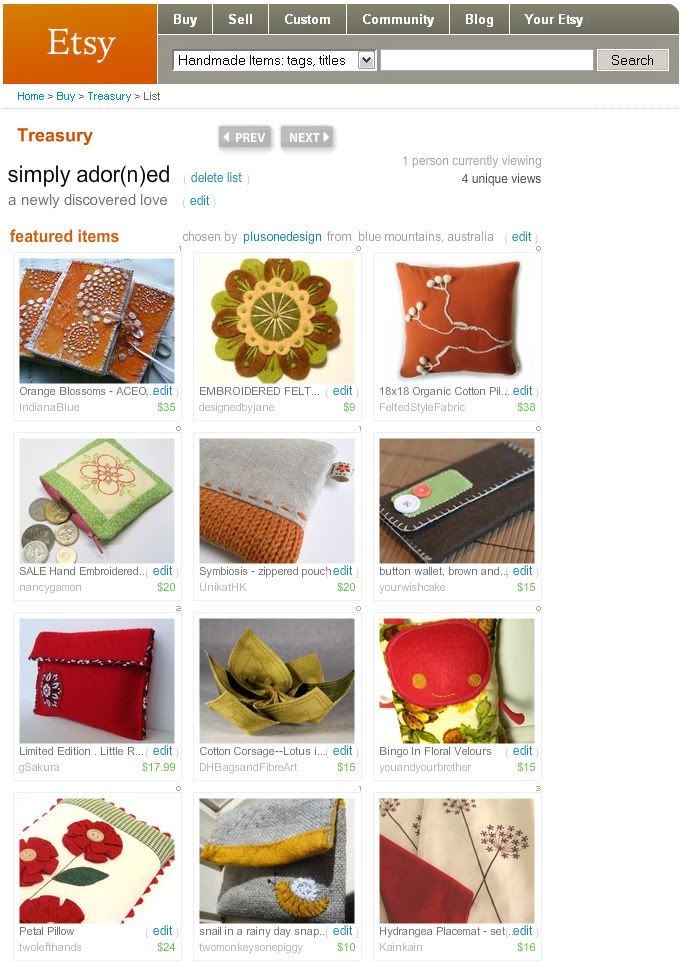Open the Community menu tab
This screenshot has width=684, height=962.
(x=398, y=19)
